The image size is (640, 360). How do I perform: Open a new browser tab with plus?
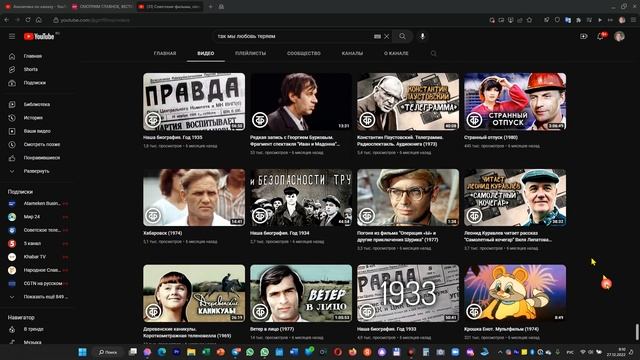coord(210,7)
